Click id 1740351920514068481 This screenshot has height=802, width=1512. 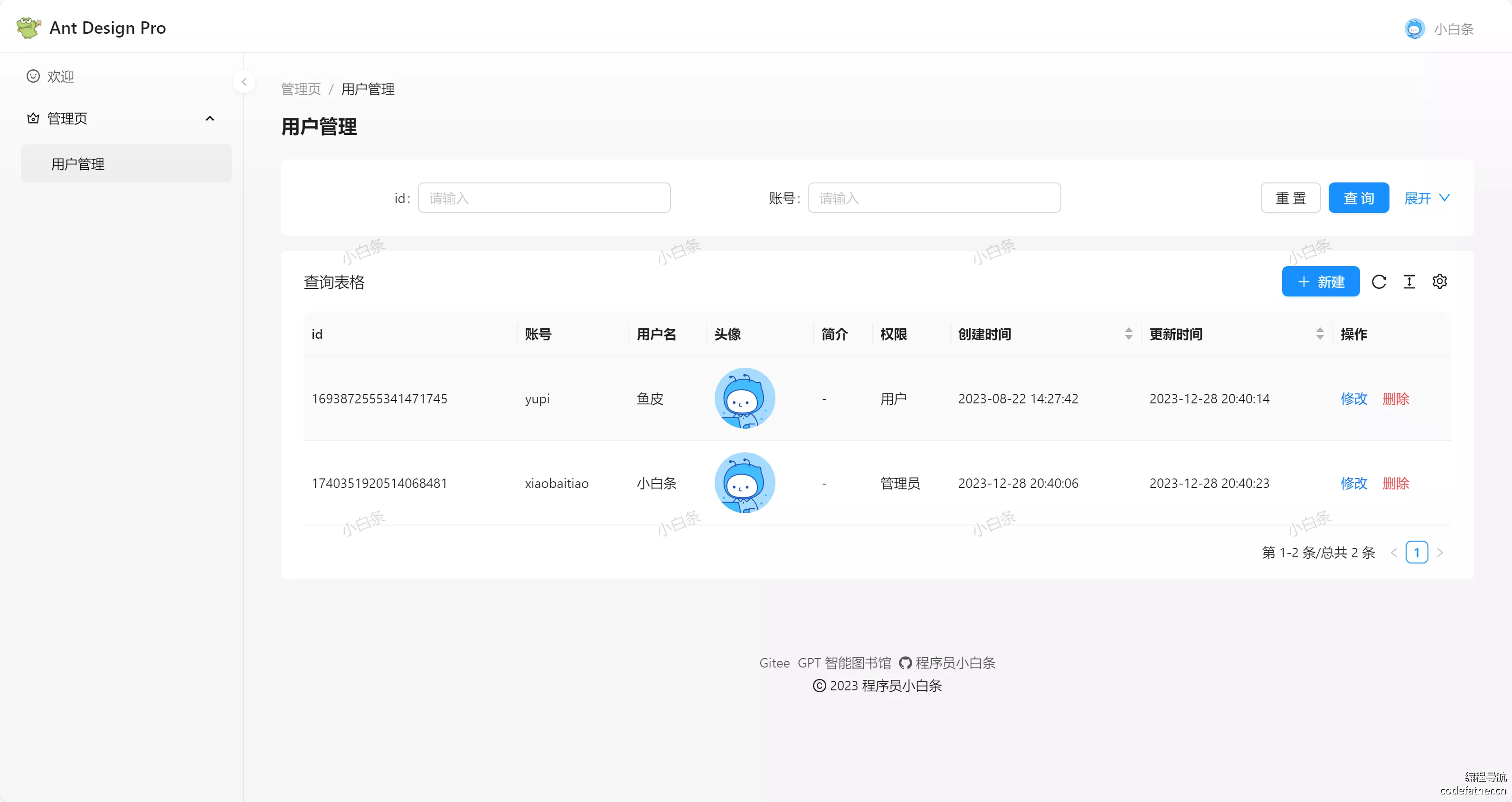(x=379, y=483)
